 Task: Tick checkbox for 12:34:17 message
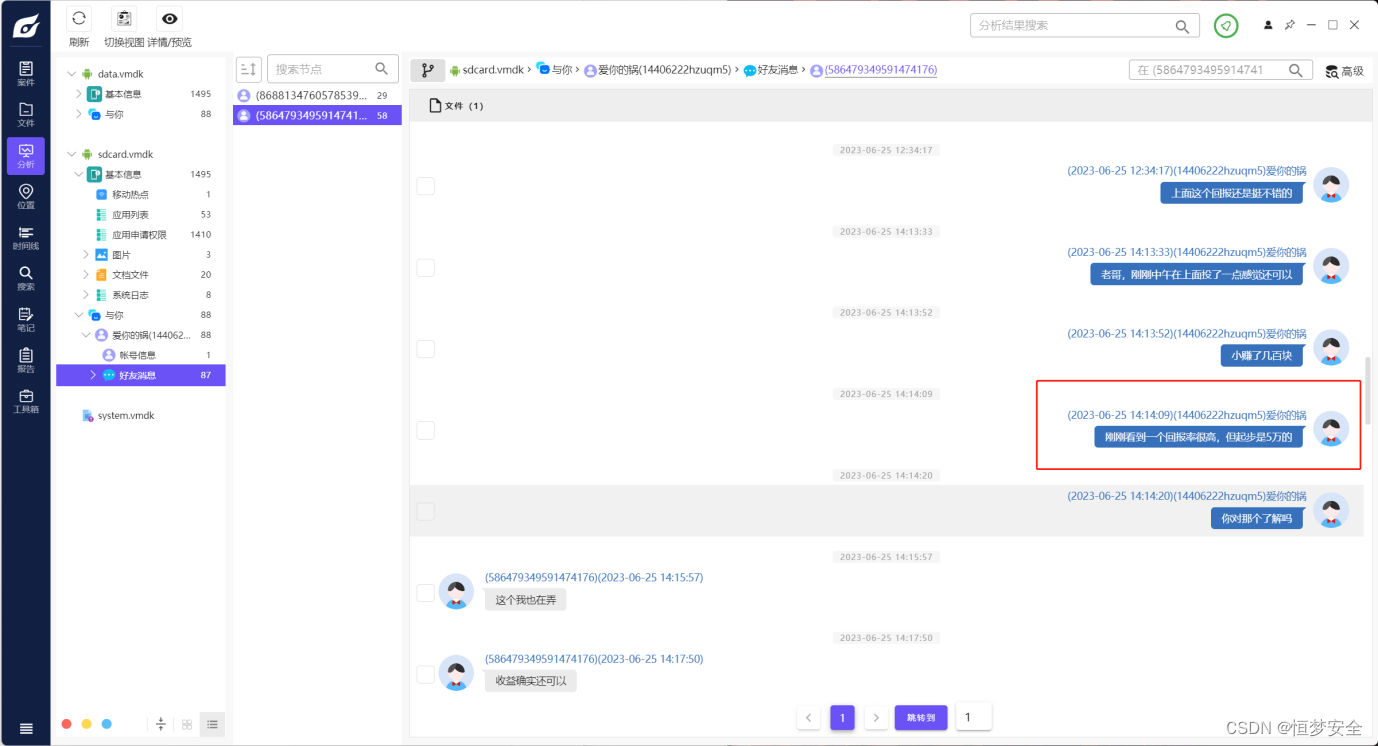tap(426, 186)
